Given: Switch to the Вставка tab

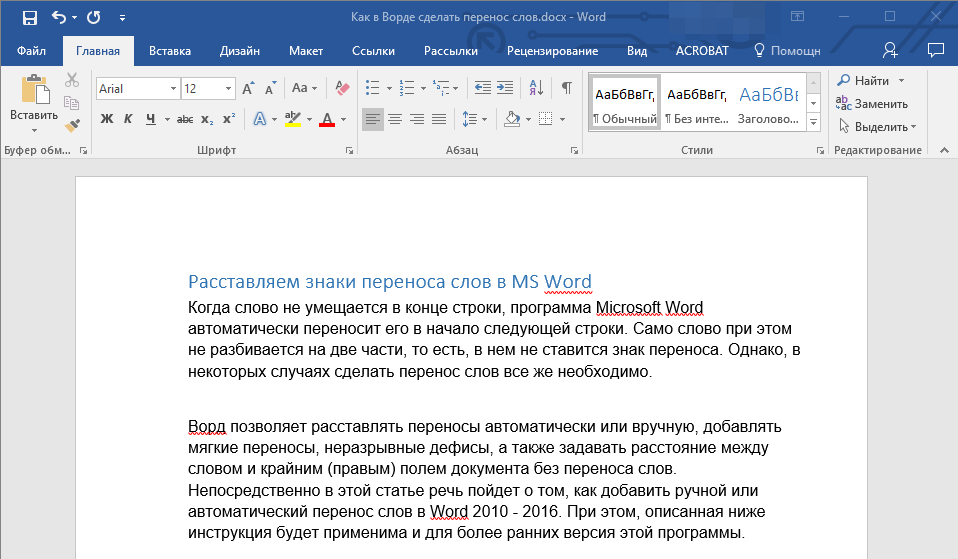Looking at the screenshot, I should (170, 50).
